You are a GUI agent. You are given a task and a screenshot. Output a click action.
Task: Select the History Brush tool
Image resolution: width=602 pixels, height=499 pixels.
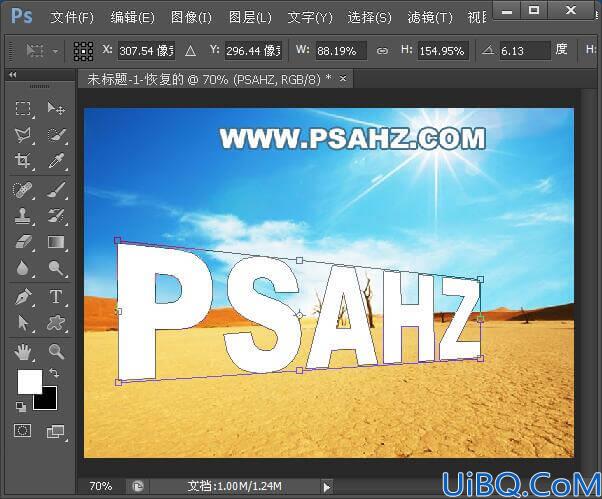(56, 216)
